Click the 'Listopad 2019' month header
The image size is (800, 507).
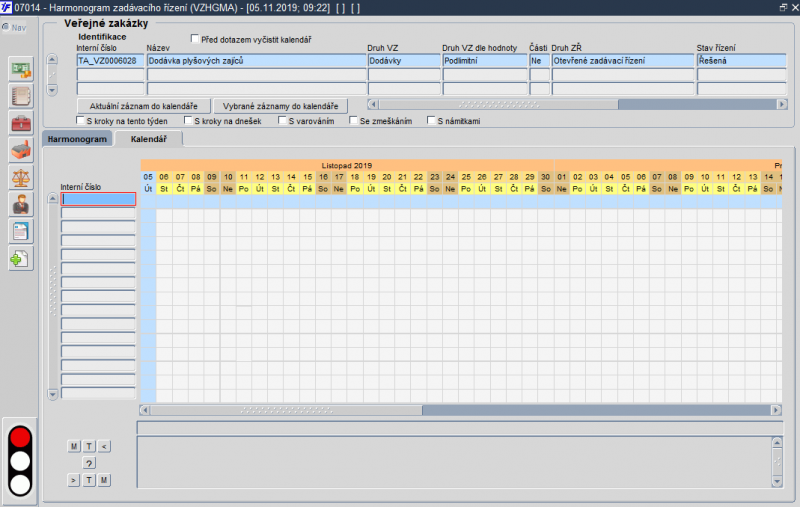[347, 165]
